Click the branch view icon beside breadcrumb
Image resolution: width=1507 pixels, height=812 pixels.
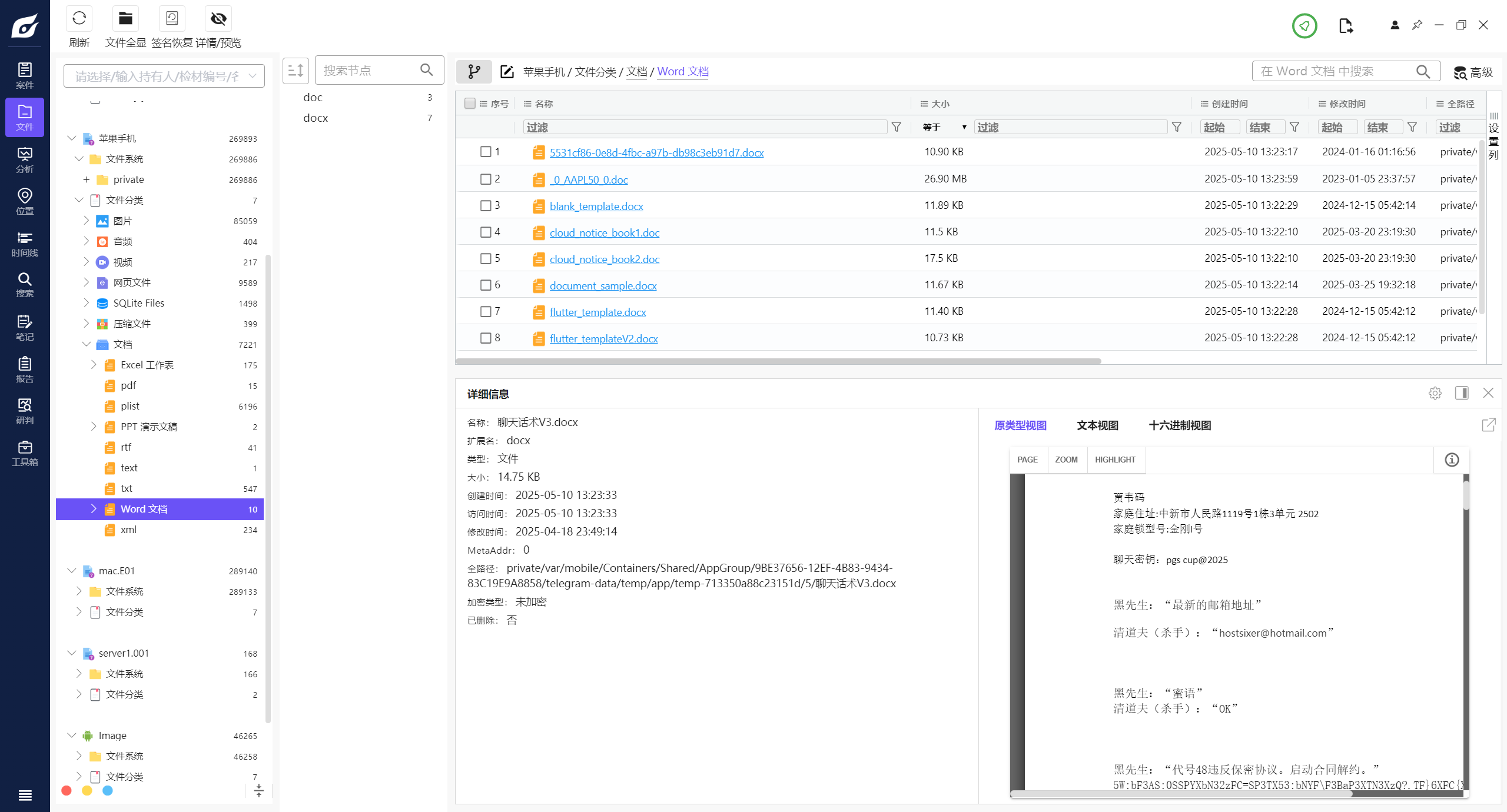pos(474,72)
